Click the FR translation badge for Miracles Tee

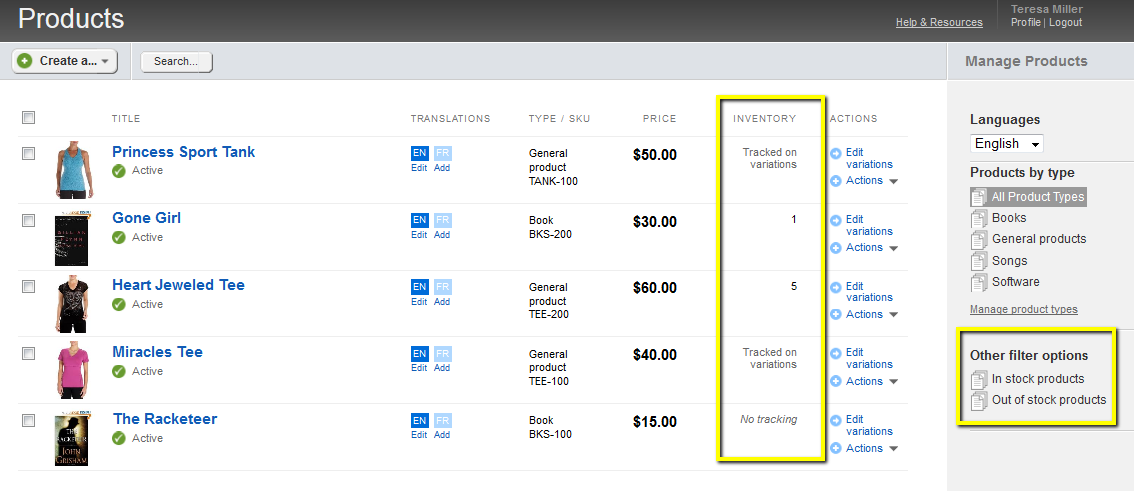[442, 354]
